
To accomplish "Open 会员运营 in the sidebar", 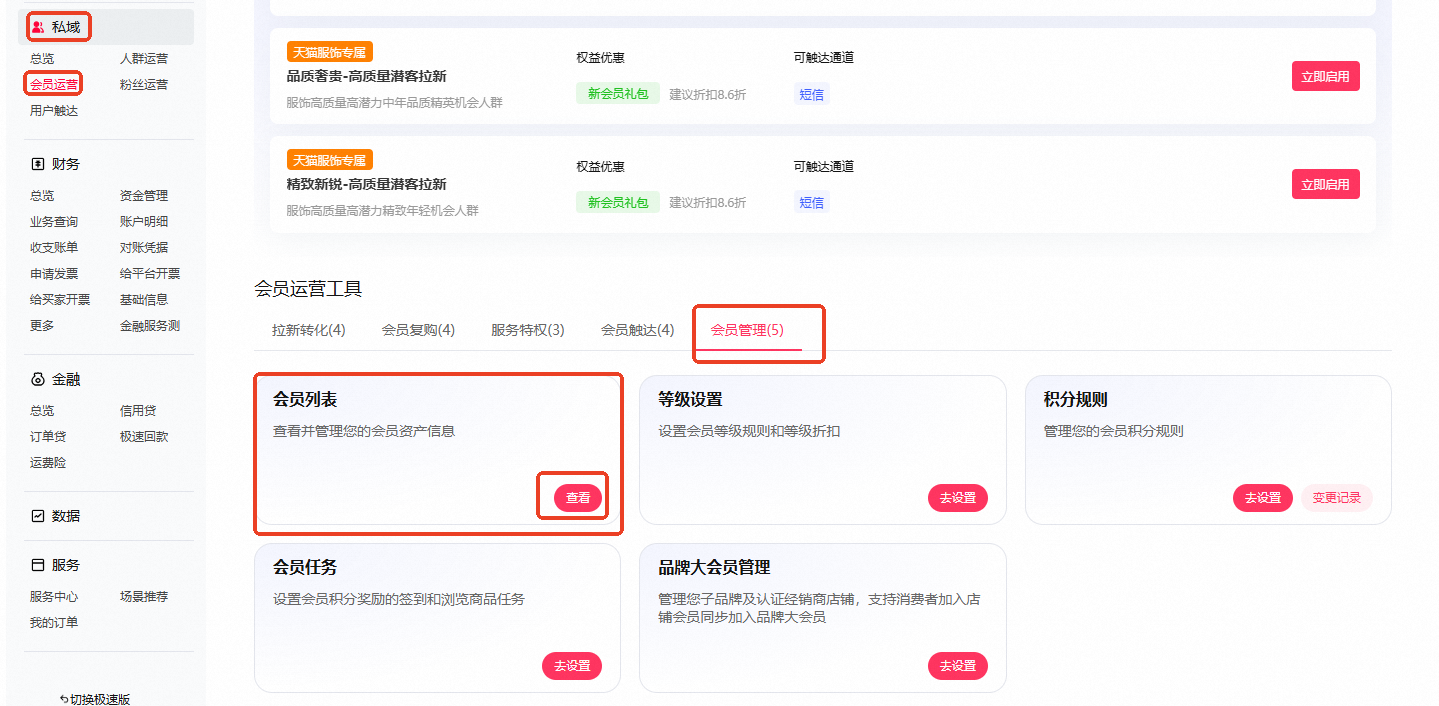I will (x=54, y=85).
